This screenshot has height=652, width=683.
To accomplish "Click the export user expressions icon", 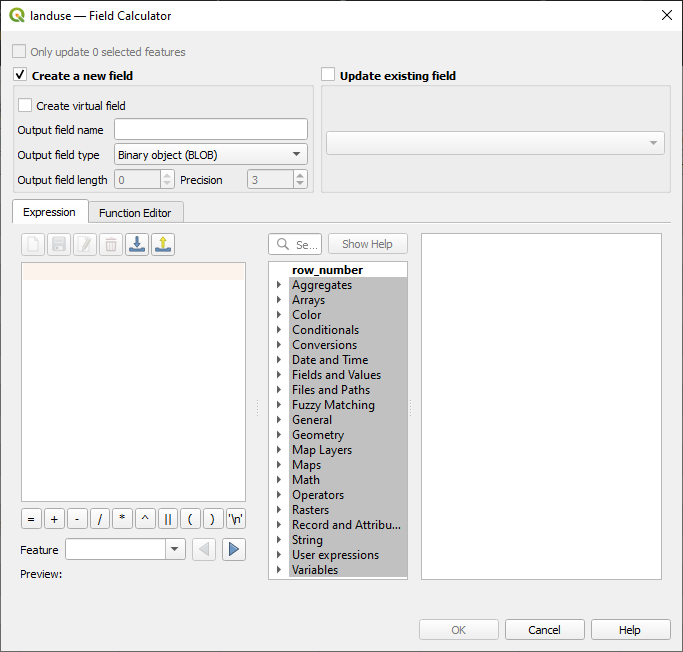I will (x=163, y=245).
